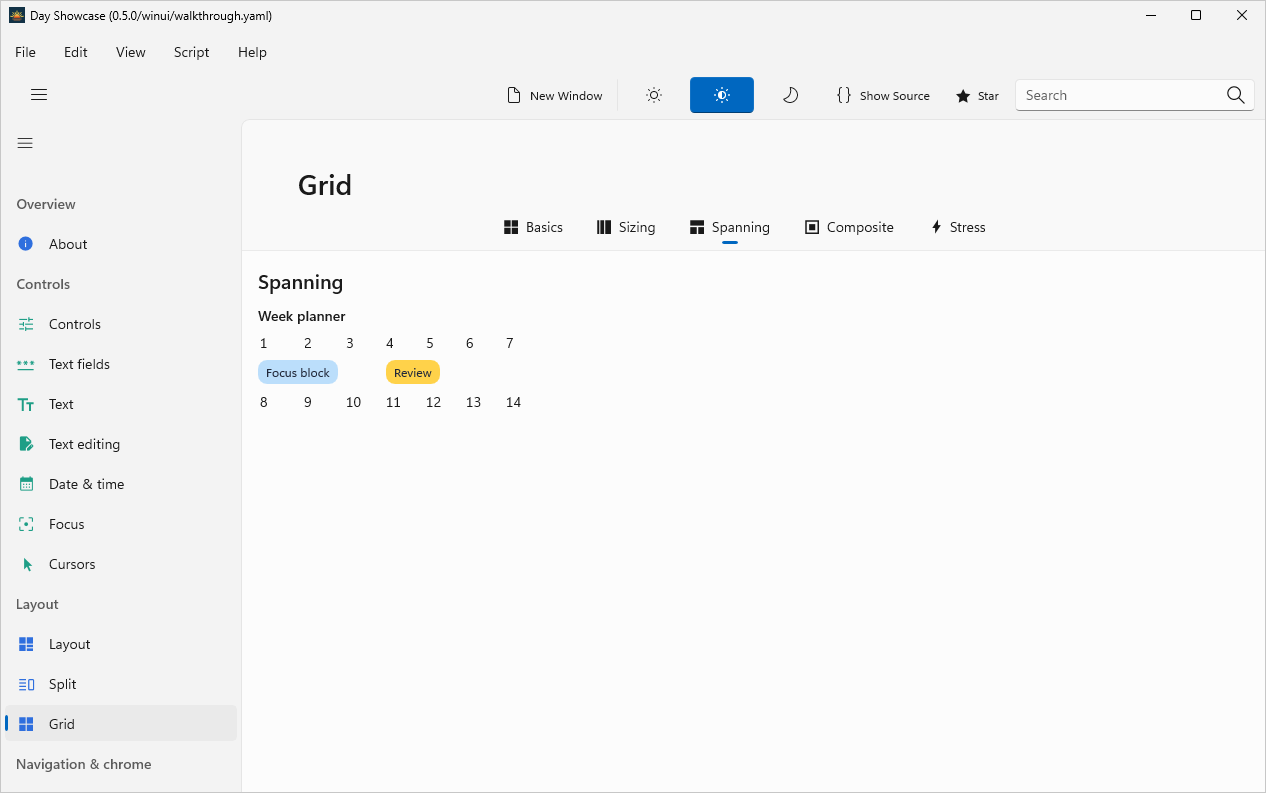Click the Overview section header
The height and width of the screenshot is (793, 1266).
(x=46, y=204)
